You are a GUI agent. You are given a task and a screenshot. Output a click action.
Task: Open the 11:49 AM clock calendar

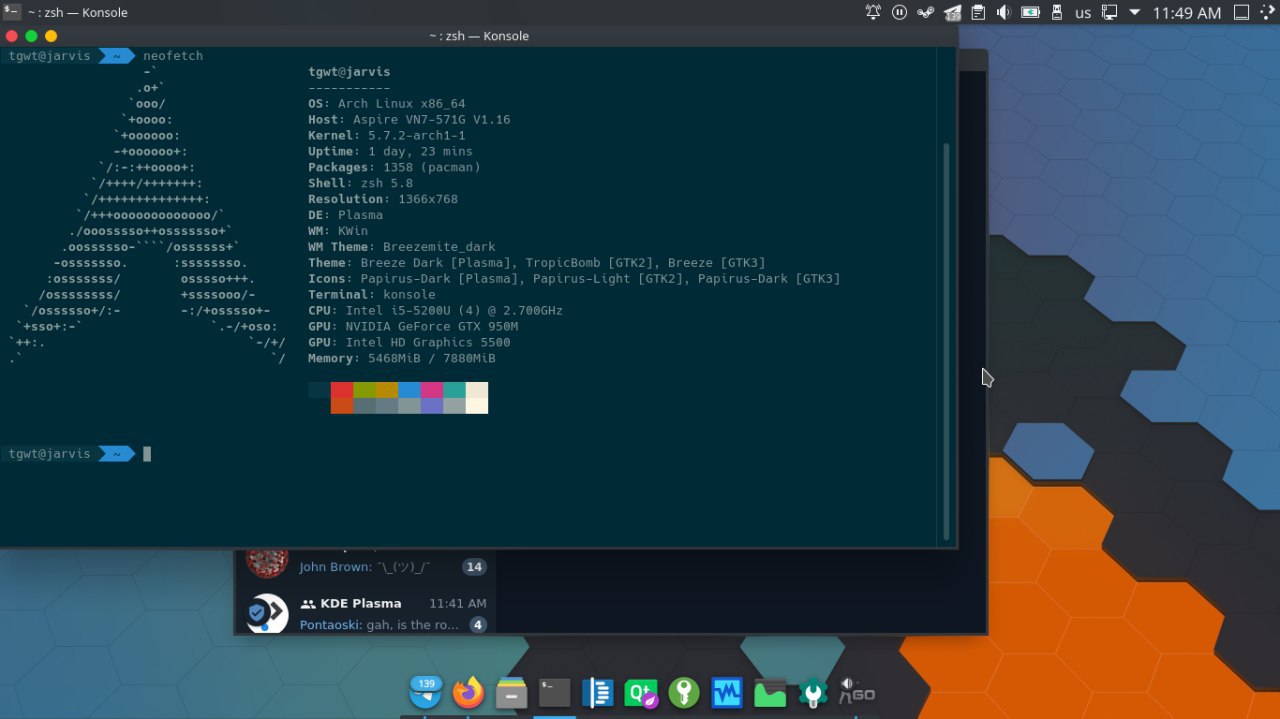[1187, 13]
